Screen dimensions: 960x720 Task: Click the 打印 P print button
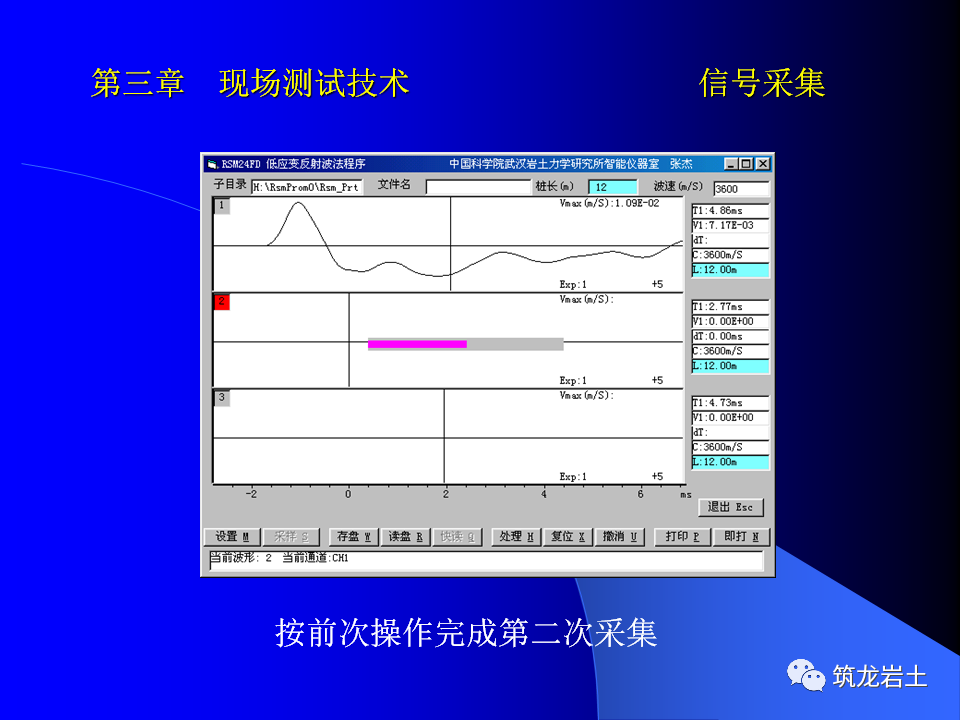point(682,537)
